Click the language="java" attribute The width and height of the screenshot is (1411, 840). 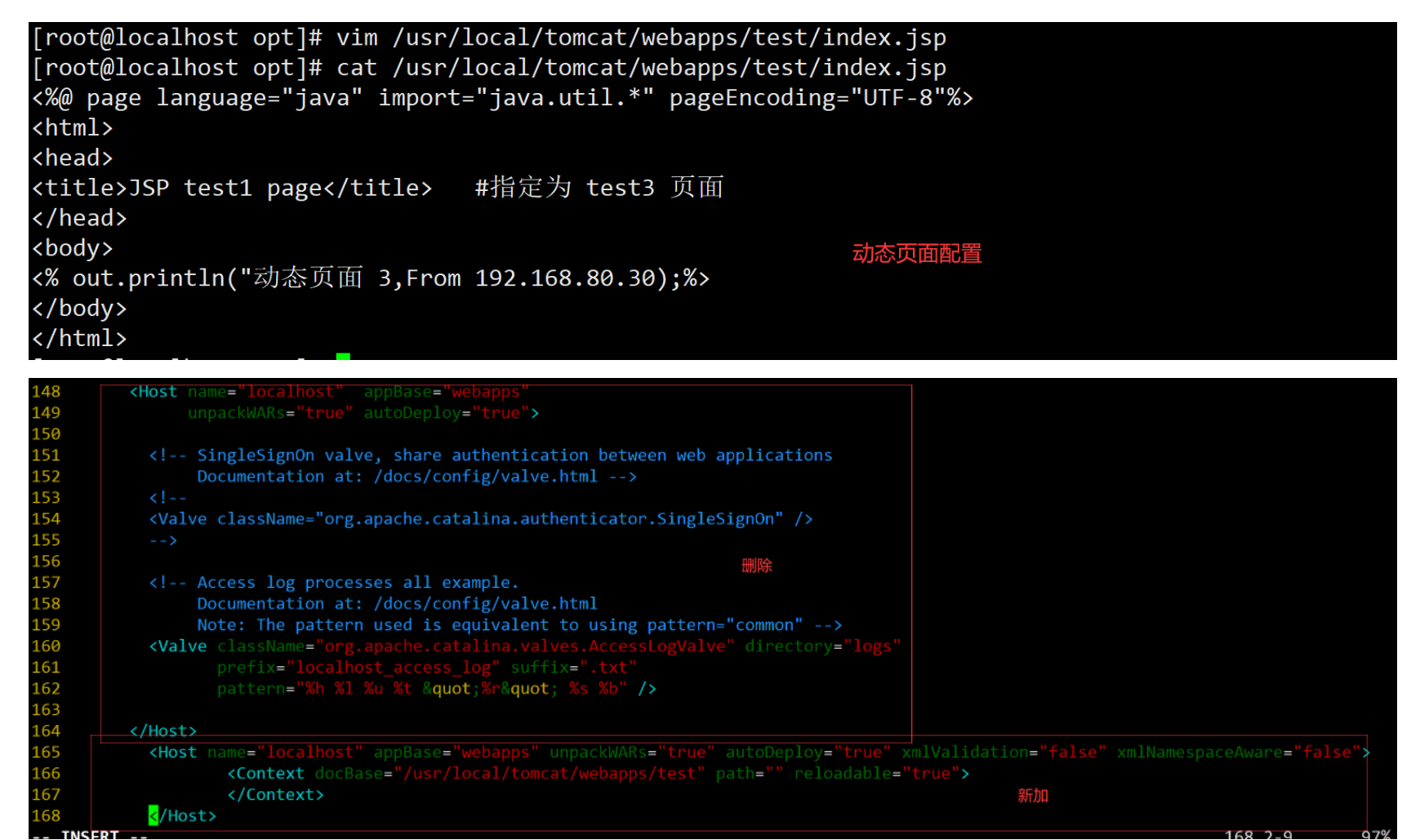pos(259,98)
